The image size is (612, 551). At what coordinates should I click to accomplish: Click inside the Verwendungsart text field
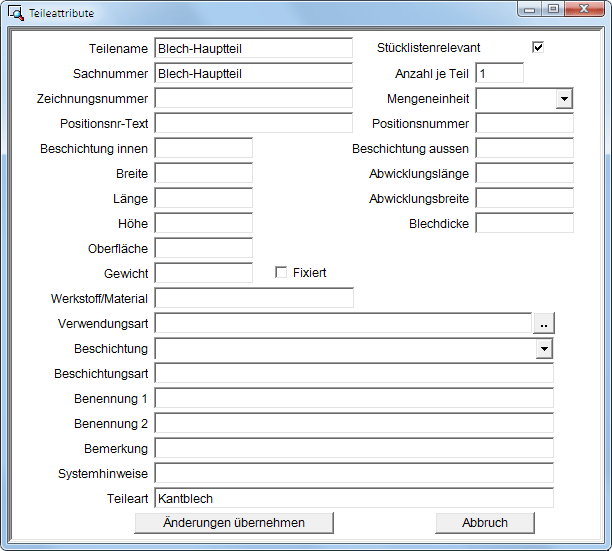click(343, 323)
